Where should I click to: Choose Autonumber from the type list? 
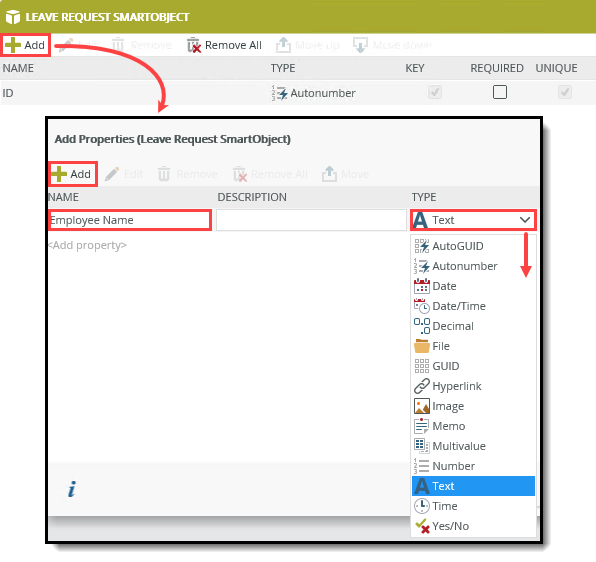pyautogui.click(x=473, y=266)
